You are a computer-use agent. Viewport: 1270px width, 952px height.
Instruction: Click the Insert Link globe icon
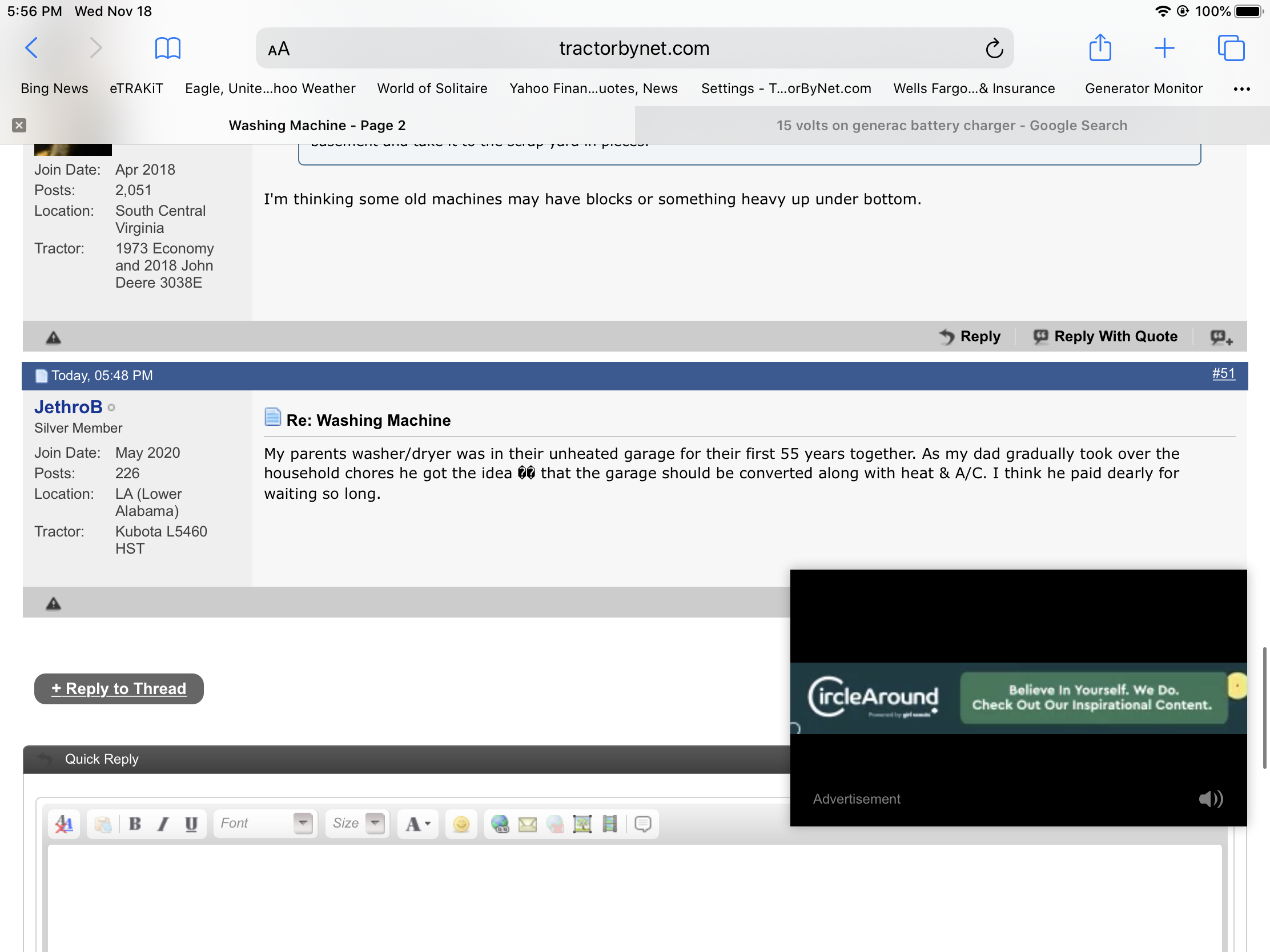coord(500,825)
